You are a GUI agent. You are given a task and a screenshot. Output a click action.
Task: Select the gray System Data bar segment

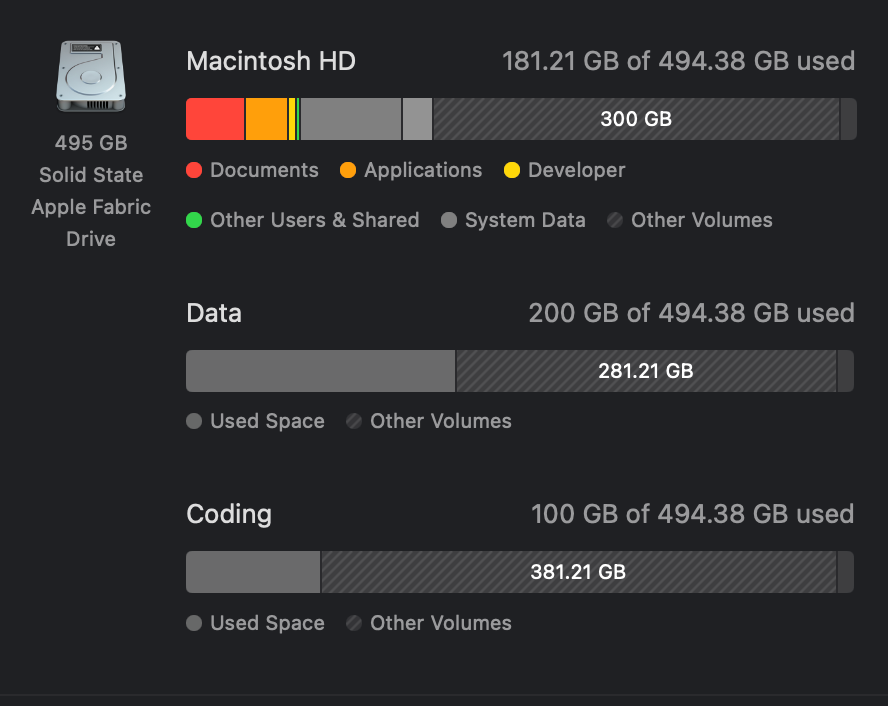pos(350,119)
